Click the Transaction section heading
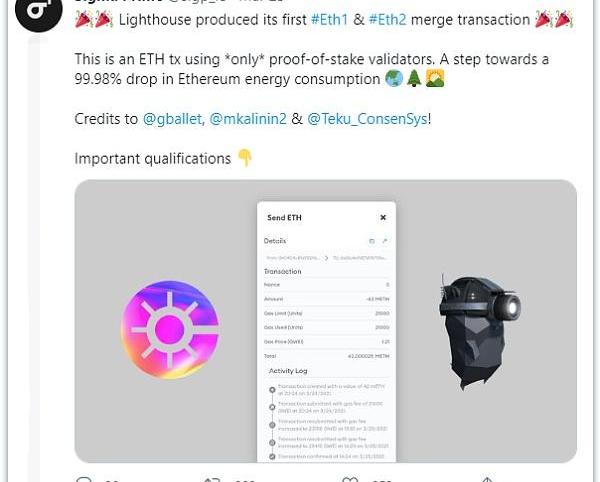The height and width of the screenshot is (482, 600). 283,271
